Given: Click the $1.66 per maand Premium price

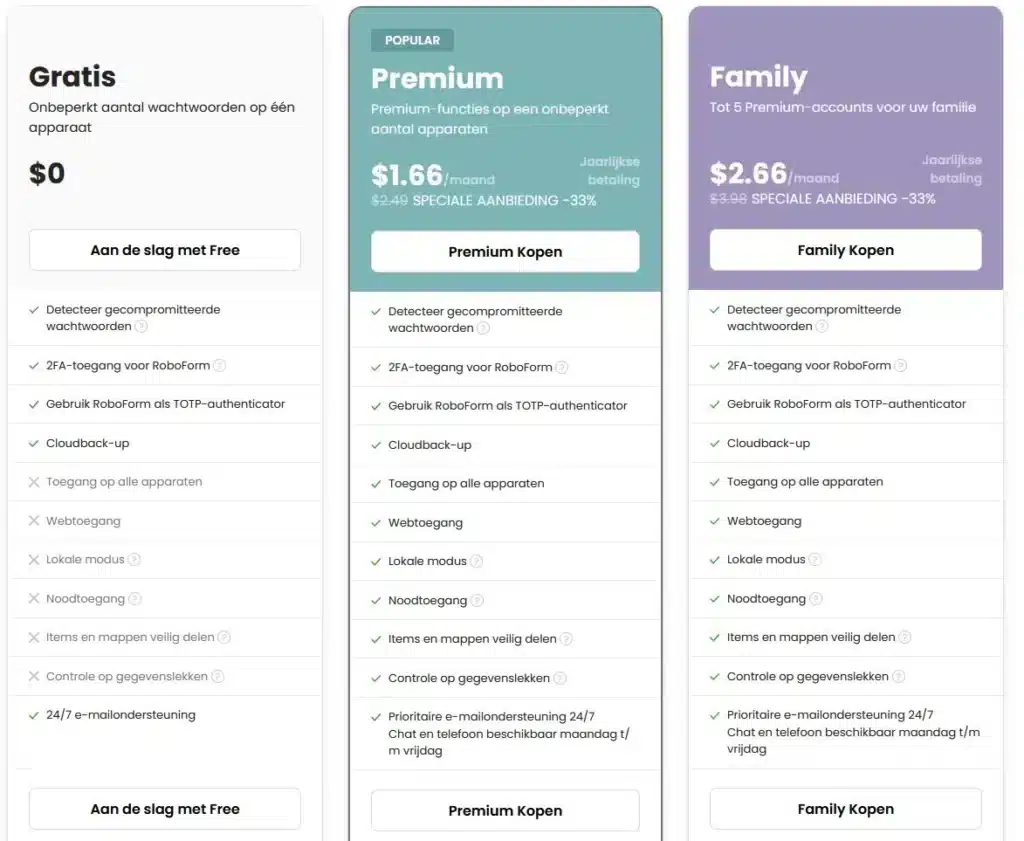Looking at the screenshot, I should coord(433,176).
